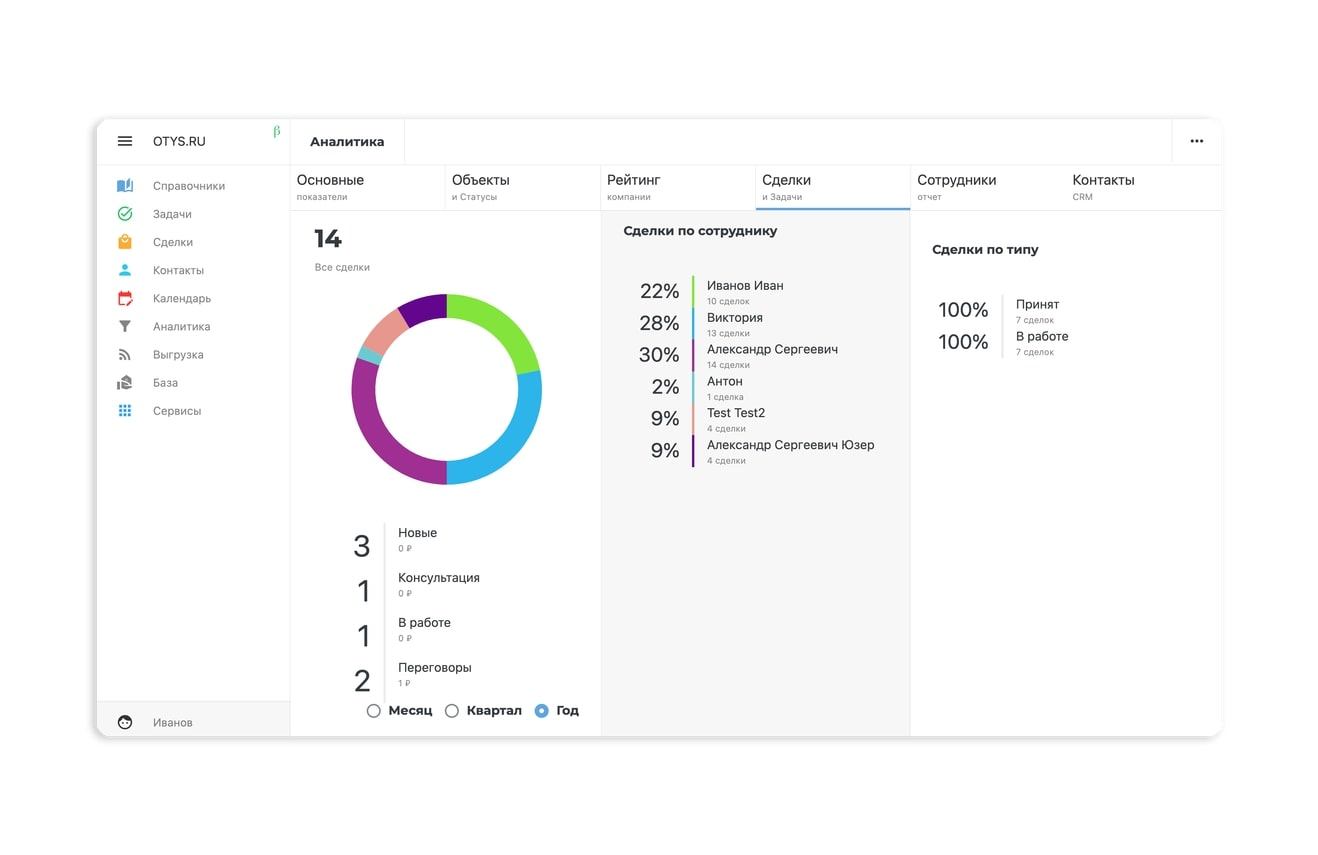This screenshot has width=1318, height=855.
Task: Click the Аналитика funnel icon
Action: [x=125, y=326]
